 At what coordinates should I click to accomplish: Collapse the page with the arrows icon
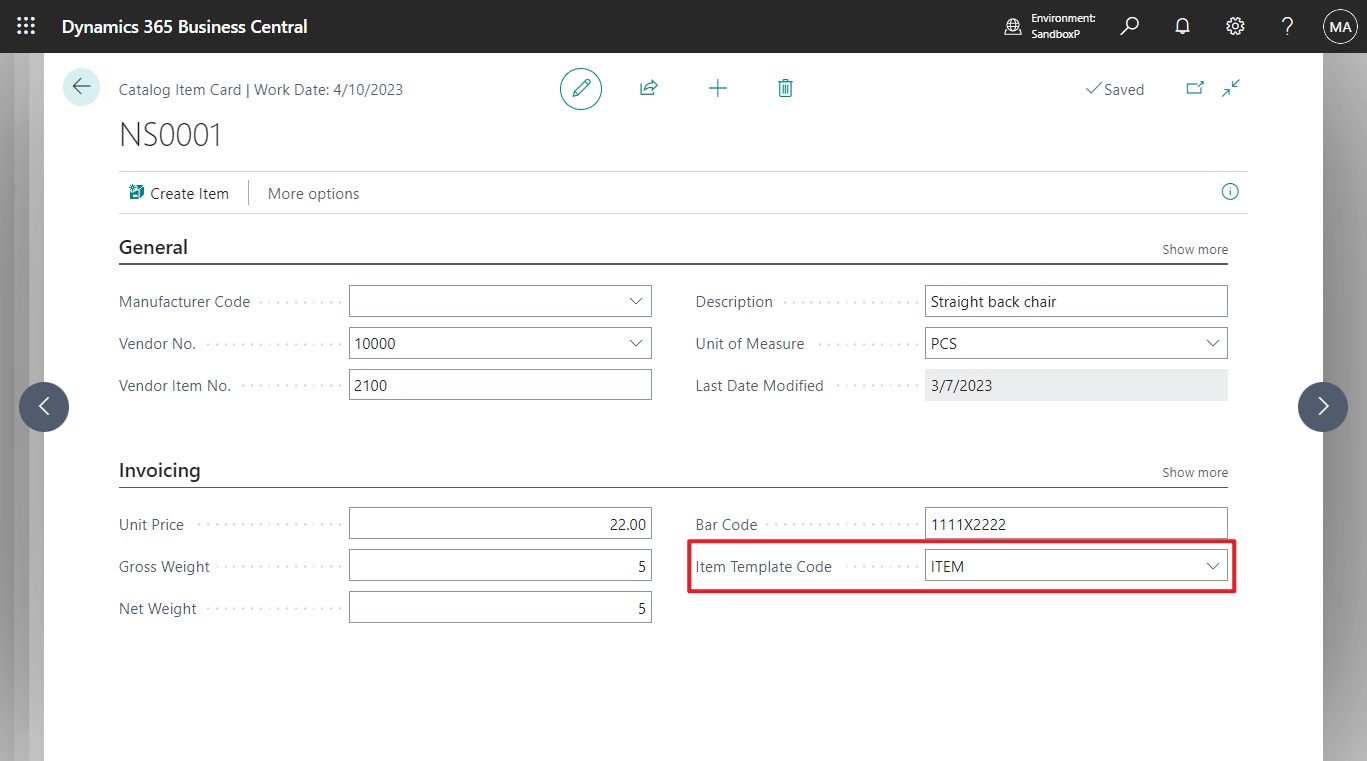coord(1231,88)
